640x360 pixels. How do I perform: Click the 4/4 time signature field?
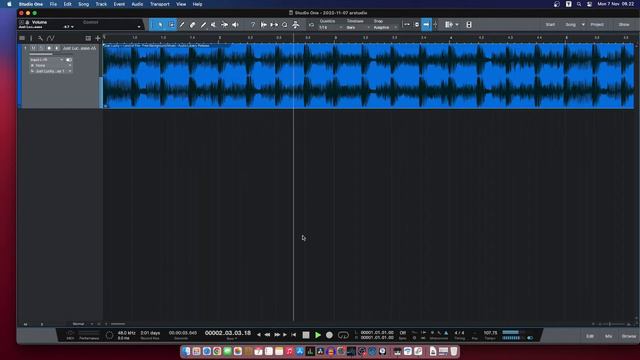coord(459,333)
